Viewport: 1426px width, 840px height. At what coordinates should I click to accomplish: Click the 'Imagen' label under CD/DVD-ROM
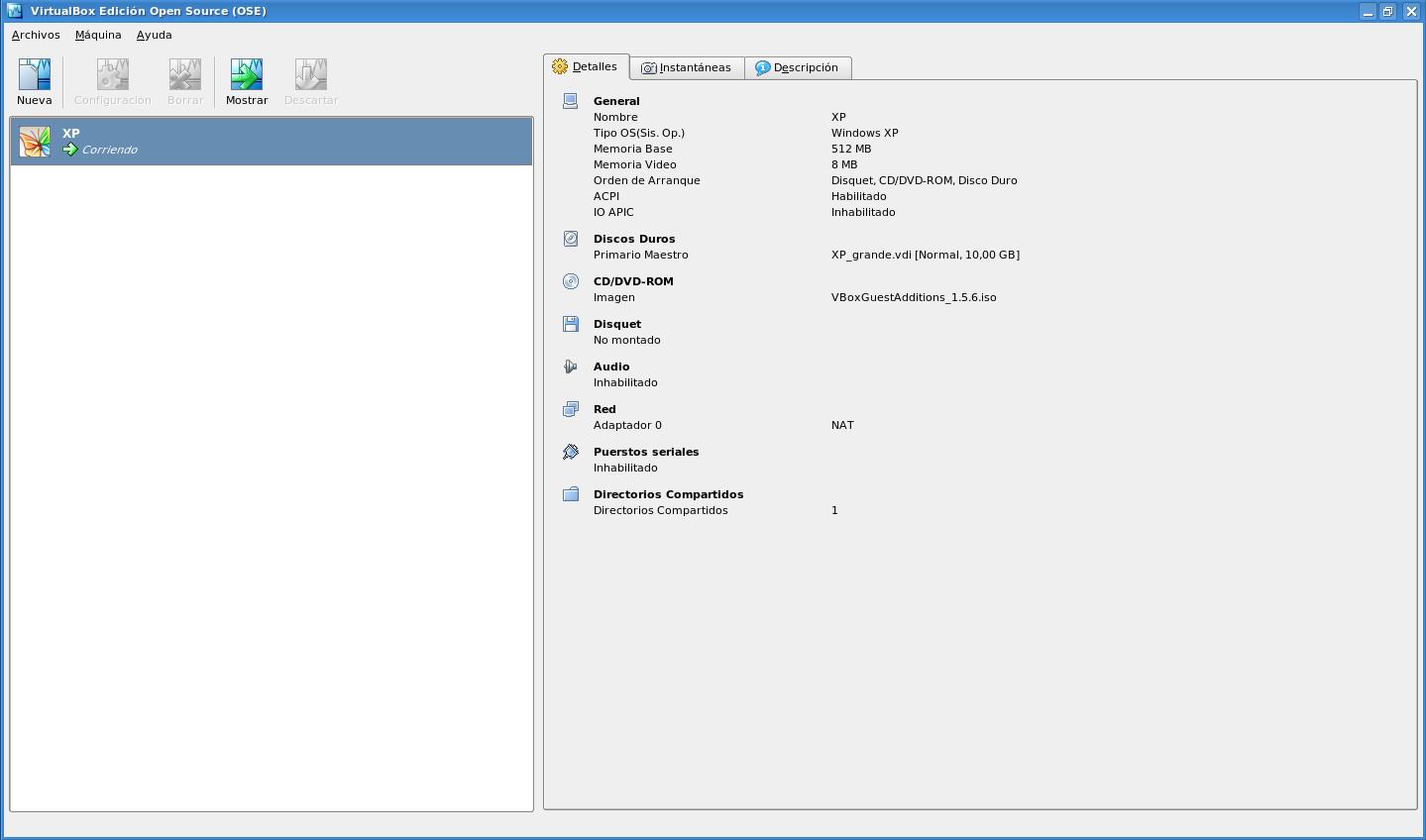614,297
